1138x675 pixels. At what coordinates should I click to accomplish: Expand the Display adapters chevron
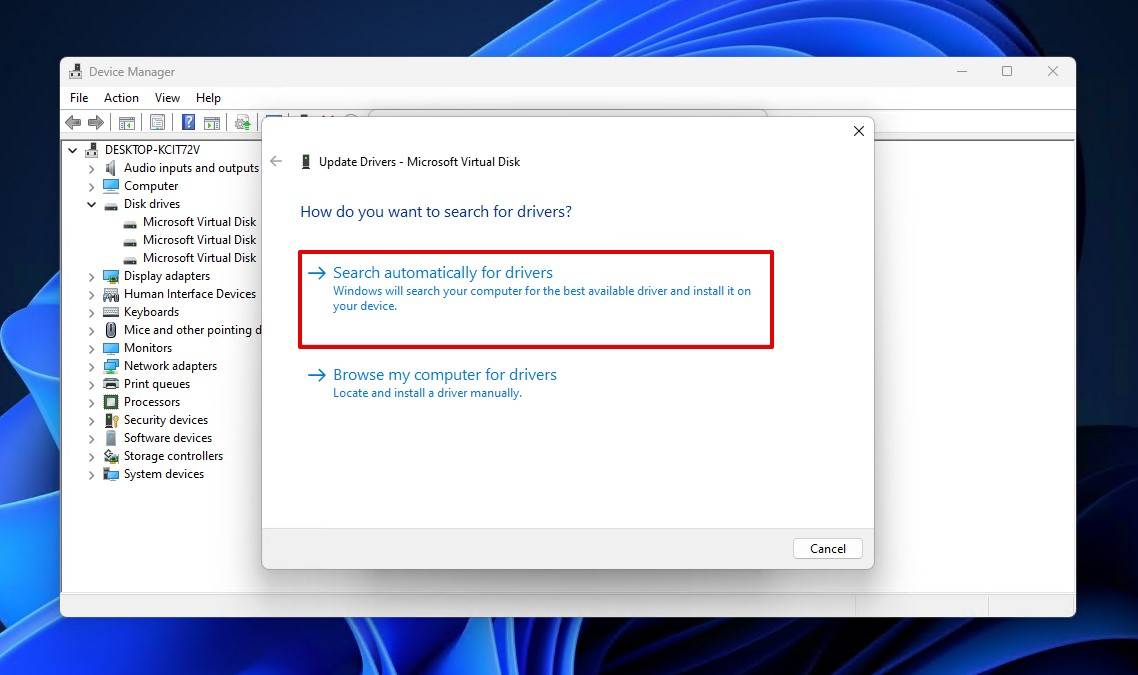[91, 277]
